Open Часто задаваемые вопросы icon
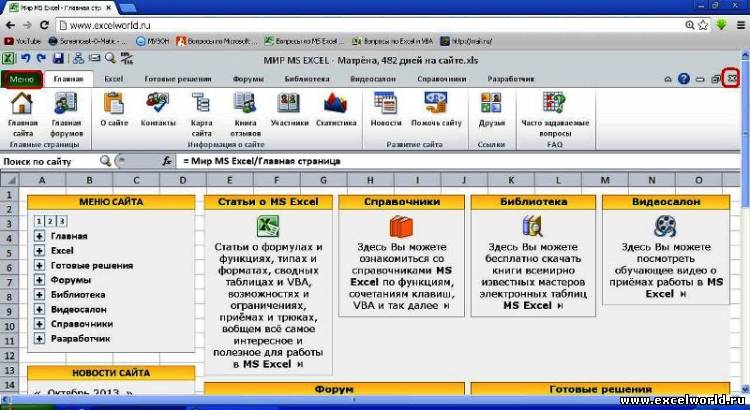The height and width of the screenshot is (410, 750). (x=554, y=103)
